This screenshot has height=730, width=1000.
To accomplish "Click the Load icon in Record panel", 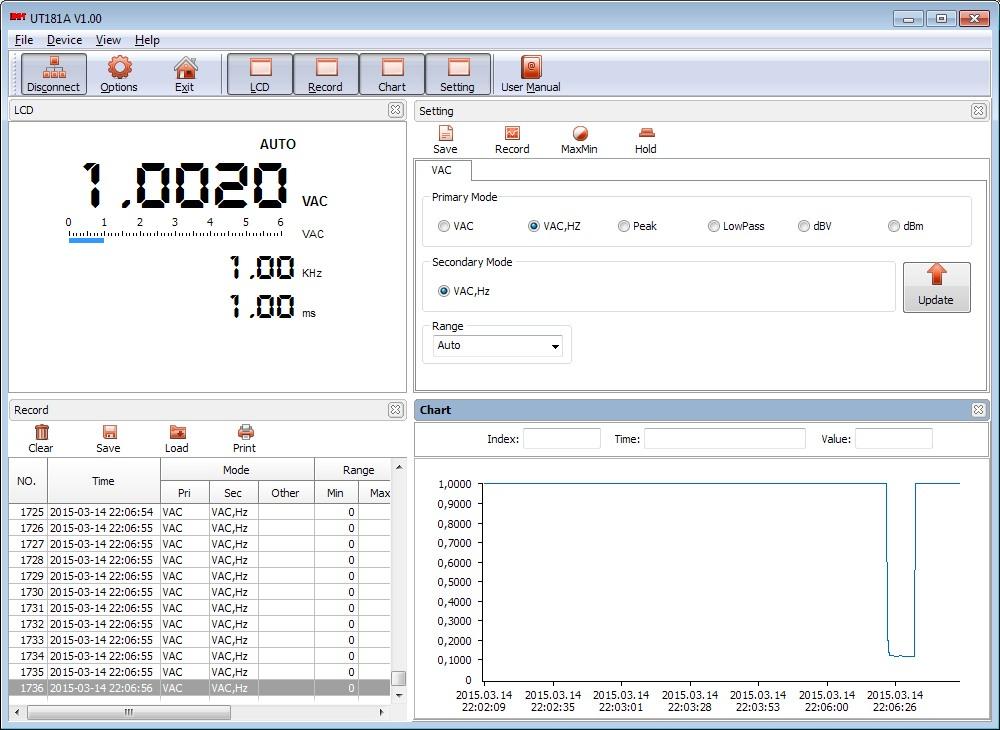I will [x=176, y=437].
